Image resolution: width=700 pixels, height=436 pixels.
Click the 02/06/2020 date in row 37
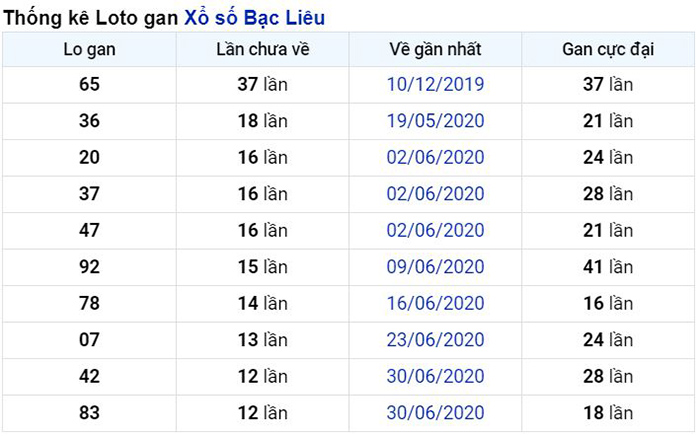click(435, 194)
